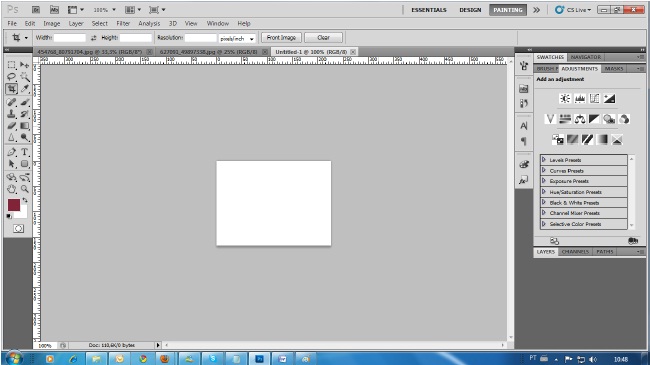Image resolution: width=650 pixels, height=365 pixels.
Task: Select the Rounded Rectangle shape tool
Action: click(24, 164)
